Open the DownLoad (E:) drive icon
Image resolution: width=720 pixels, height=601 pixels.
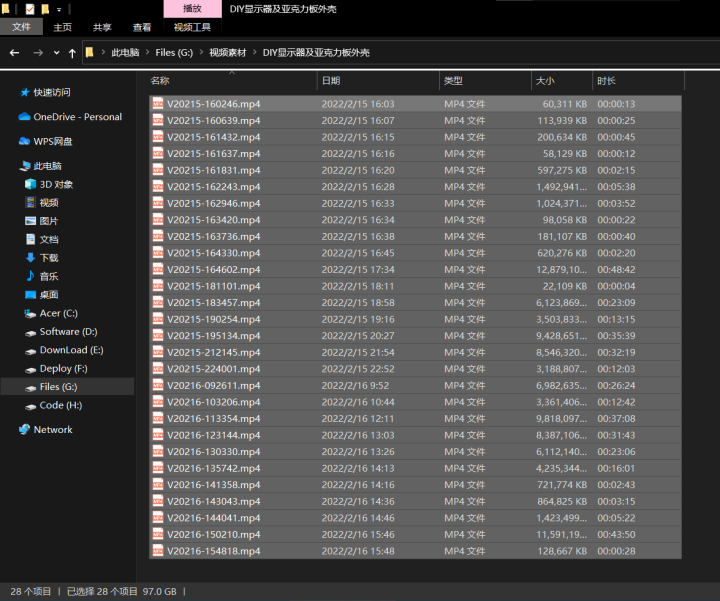click(30, 351)
